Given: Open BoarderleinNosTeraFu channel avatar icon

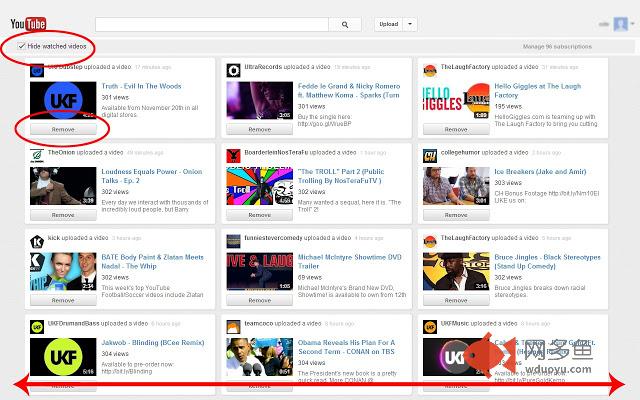Looking at the screenshot, I should pyautogui.click(x=233, y=156).
